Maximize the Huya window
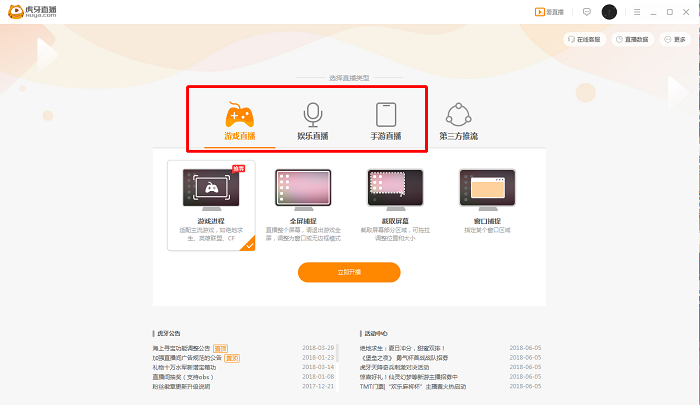700x405 pixels. click(x=670, y=12)
